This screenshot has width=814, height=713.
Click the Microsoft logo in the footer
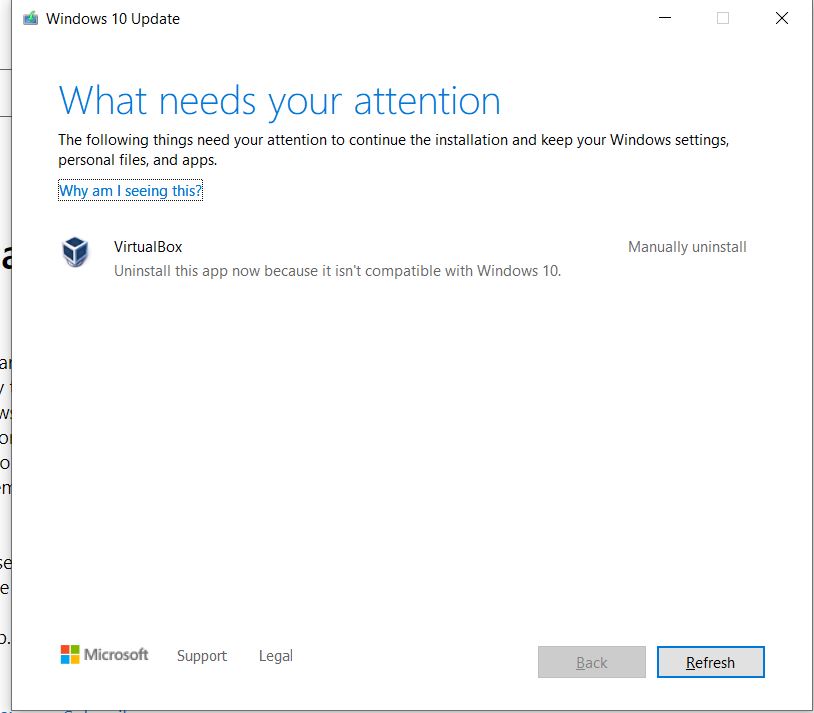pos(104,654)
